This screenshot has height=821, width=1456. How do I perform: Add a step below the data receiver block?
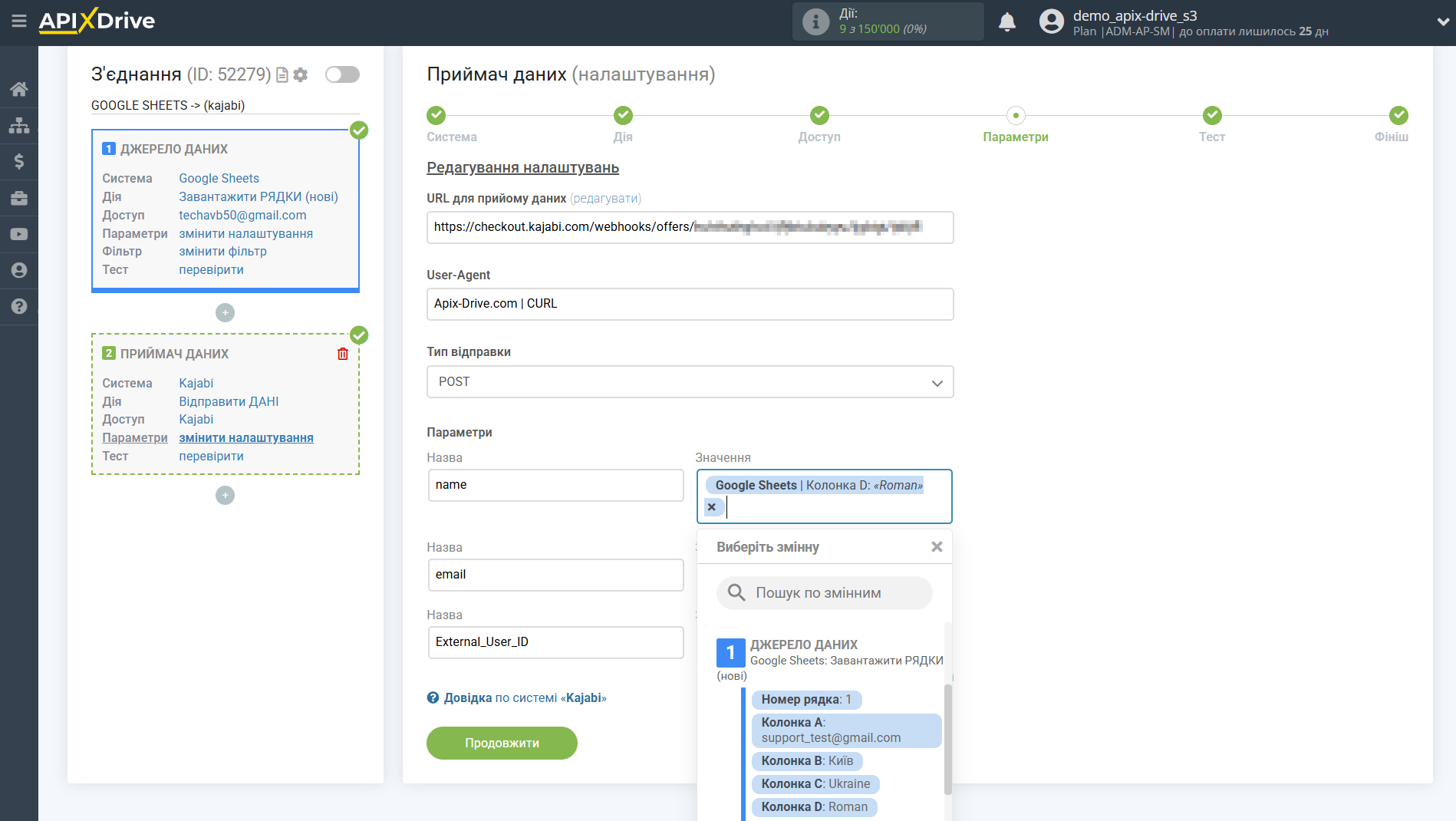(x=225, y=496)
